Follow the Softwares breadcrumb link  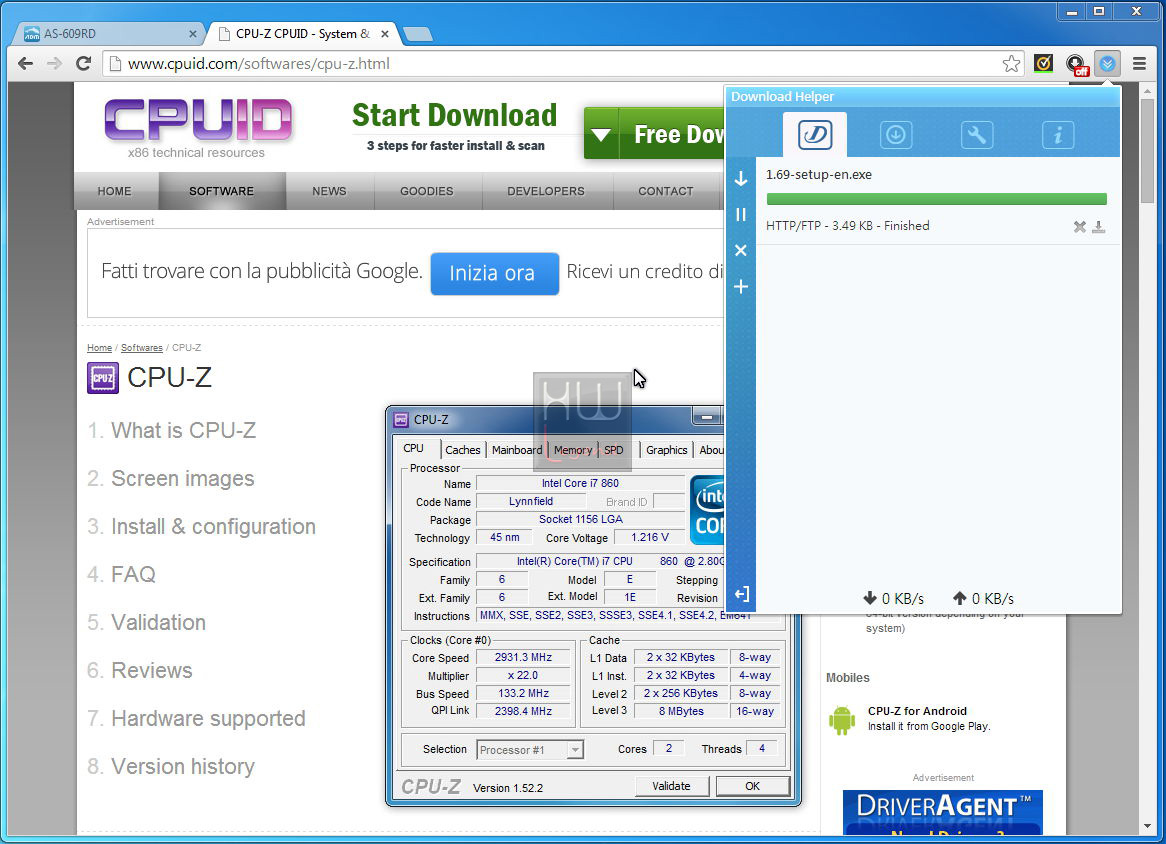(141, 347)
